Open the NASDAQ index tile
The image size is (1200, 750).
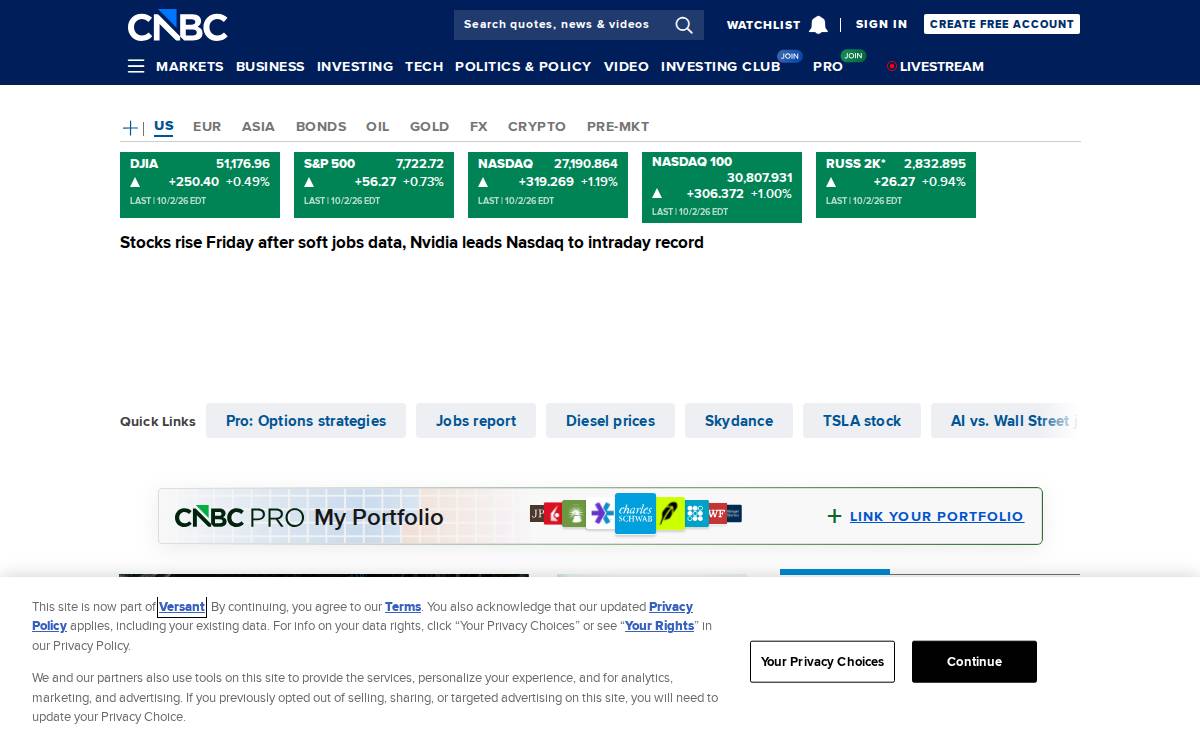pos(548,185)
